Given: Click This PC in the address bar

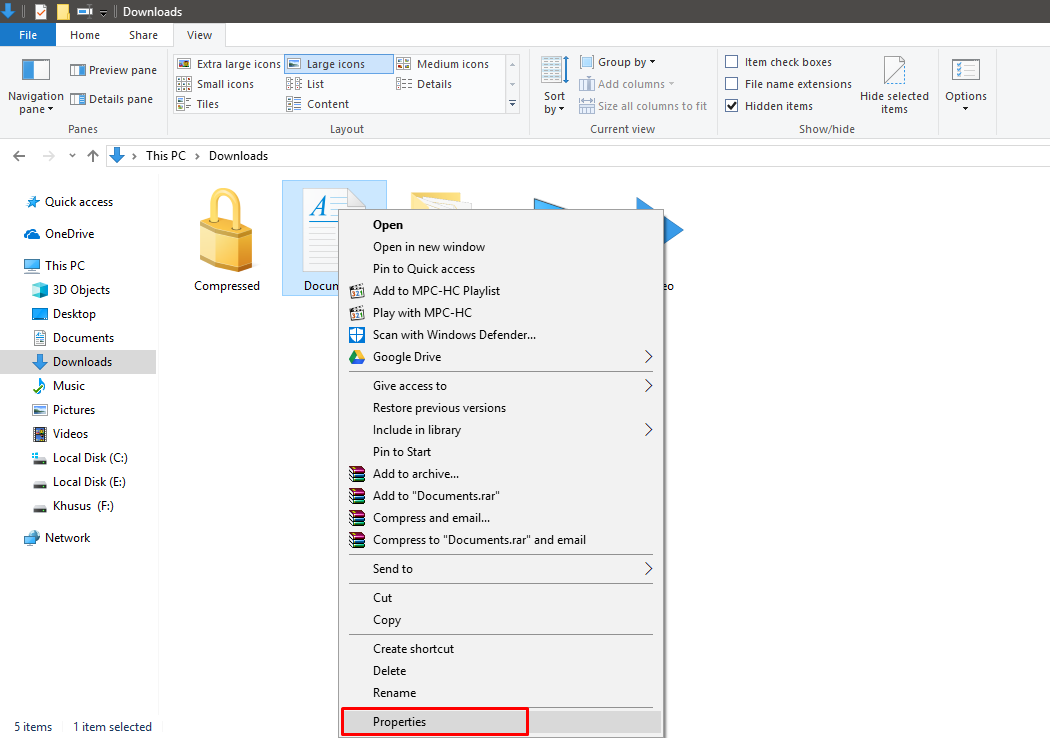Looking at the screenshot, I should click(165, 155).
